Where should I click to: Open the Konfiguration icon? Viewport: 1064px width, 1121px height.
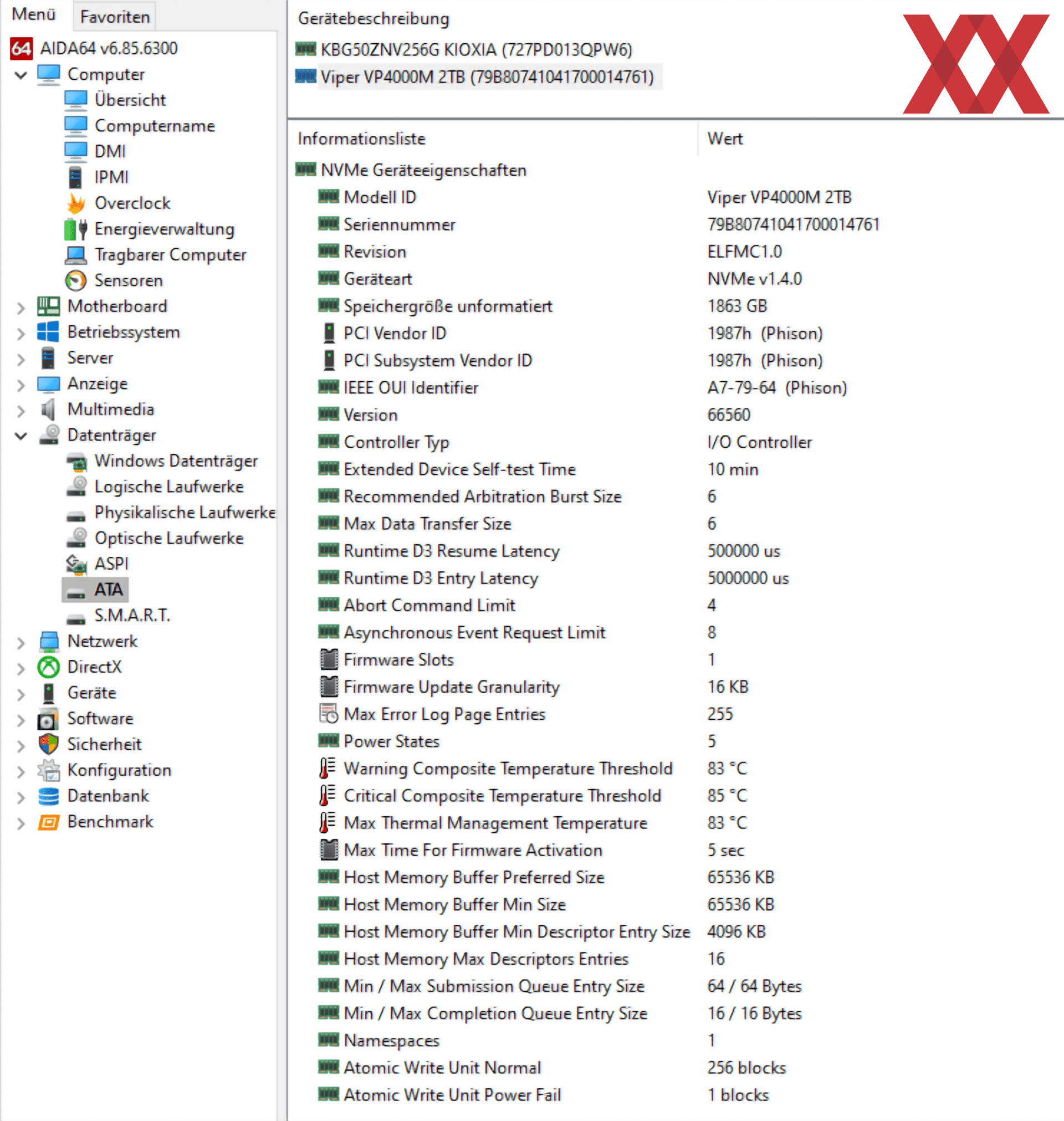tap(49, 771)
